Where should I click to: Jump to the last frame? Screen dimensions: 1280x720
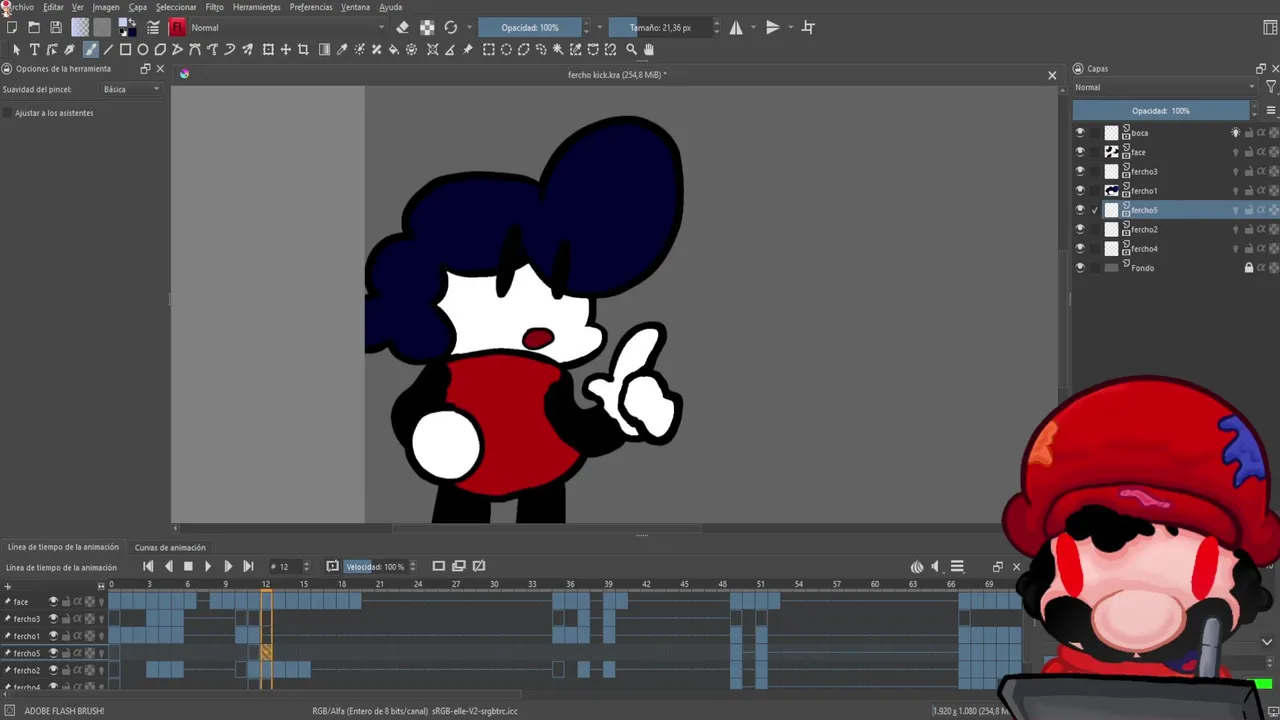pyautogui.click(x=248, y=567)
